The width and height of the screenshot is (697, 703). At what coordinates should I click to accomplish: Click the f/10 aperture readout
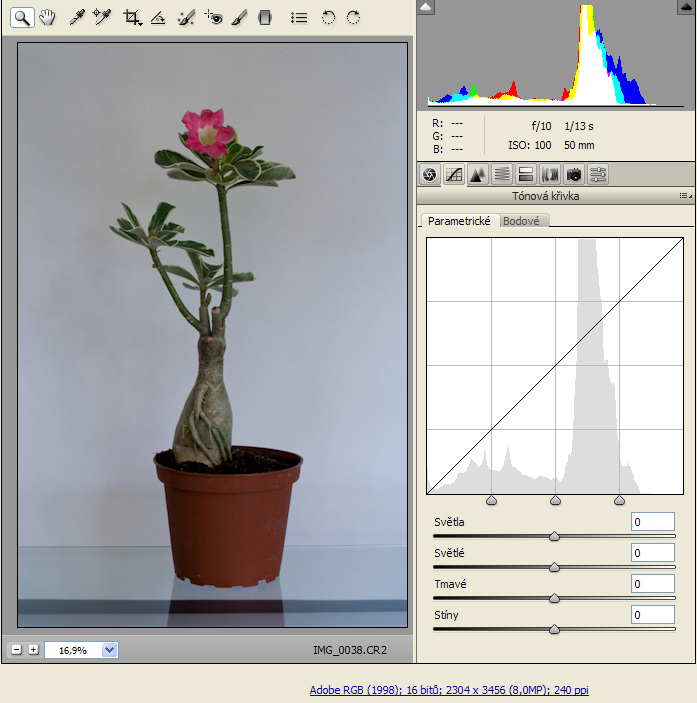point(541,126)
